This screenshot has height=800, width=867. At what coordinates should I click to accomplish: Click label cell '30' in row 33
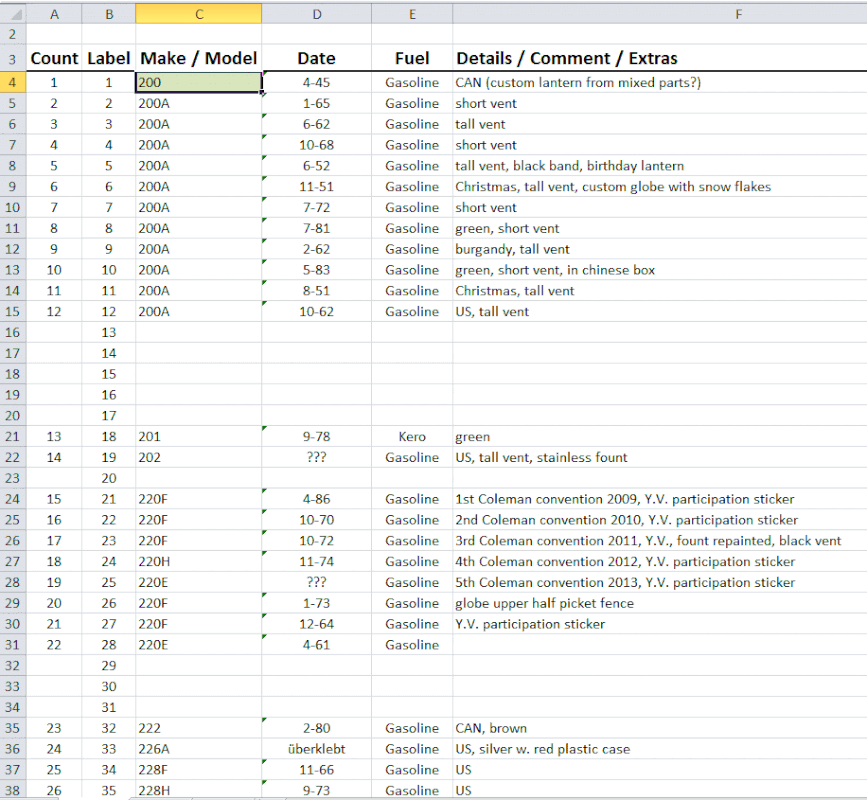[109, 687]
